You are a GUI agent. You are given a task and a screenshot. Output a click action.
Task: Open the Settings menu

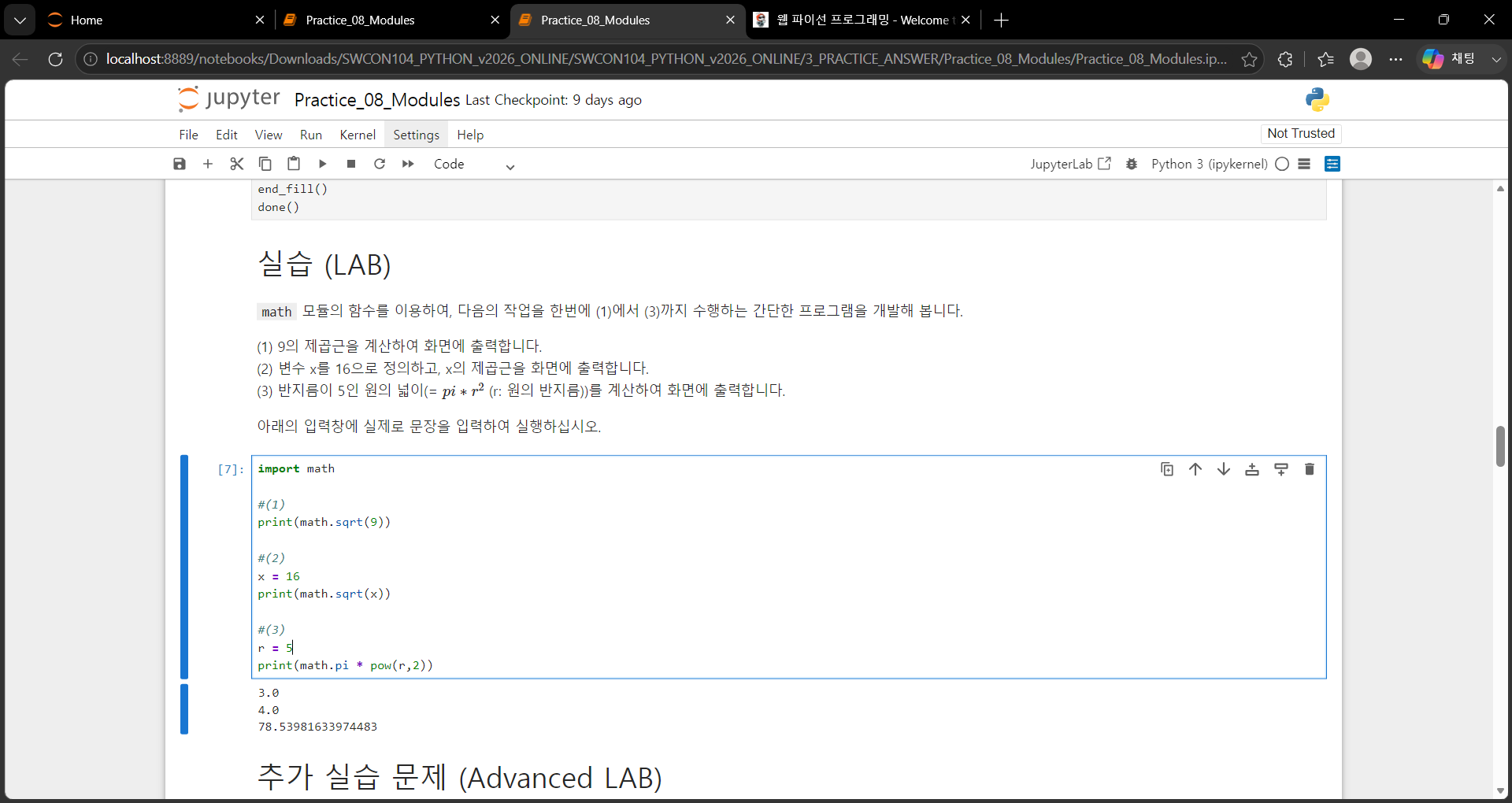tap(417, 135)
